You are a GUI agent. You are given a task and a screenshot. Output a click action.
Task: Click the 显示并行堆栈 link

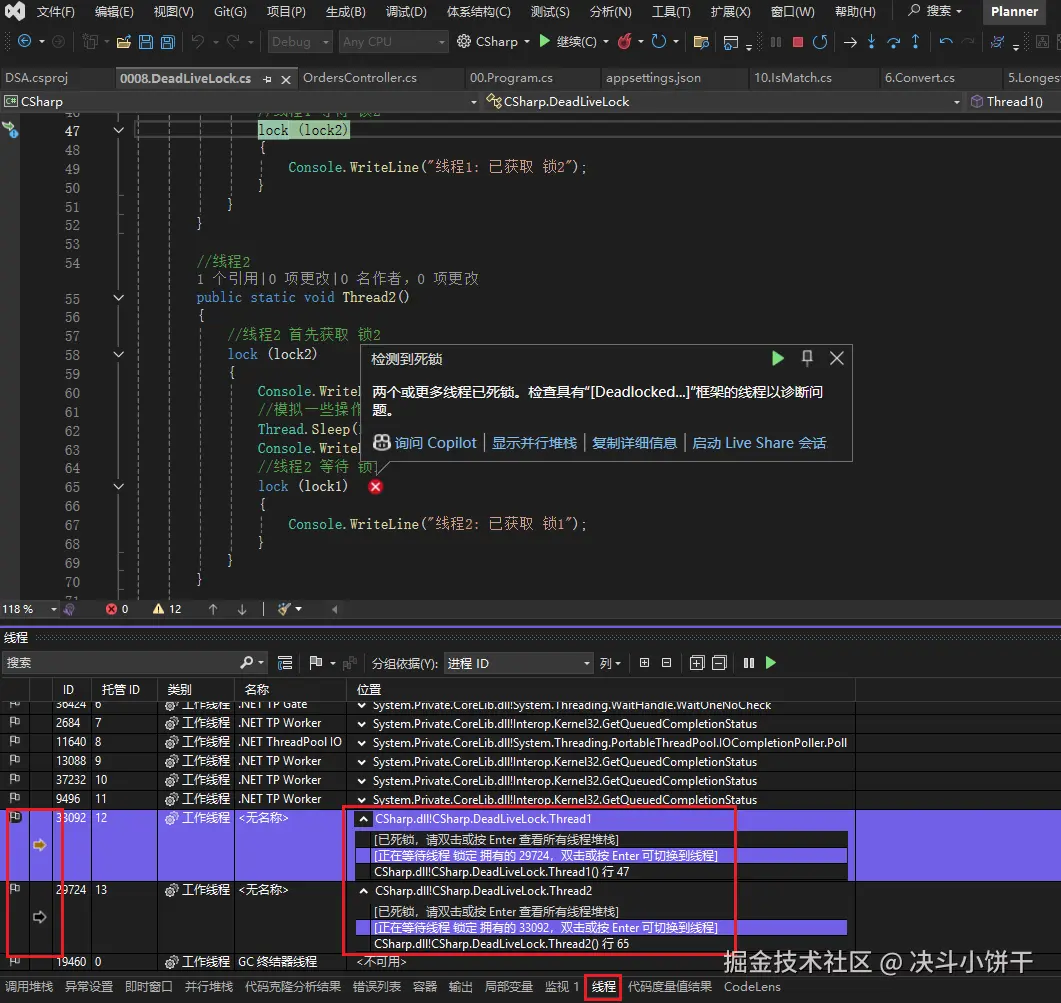point(534,443)
